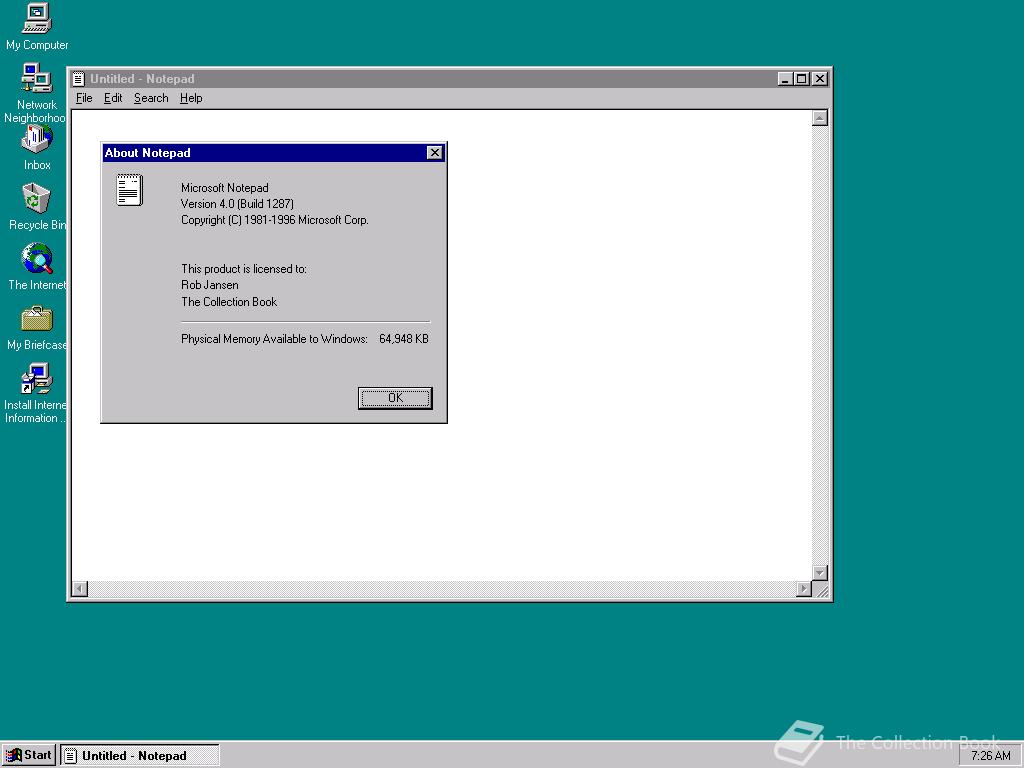Click Notepad title bar system icon

coord(78,79)
